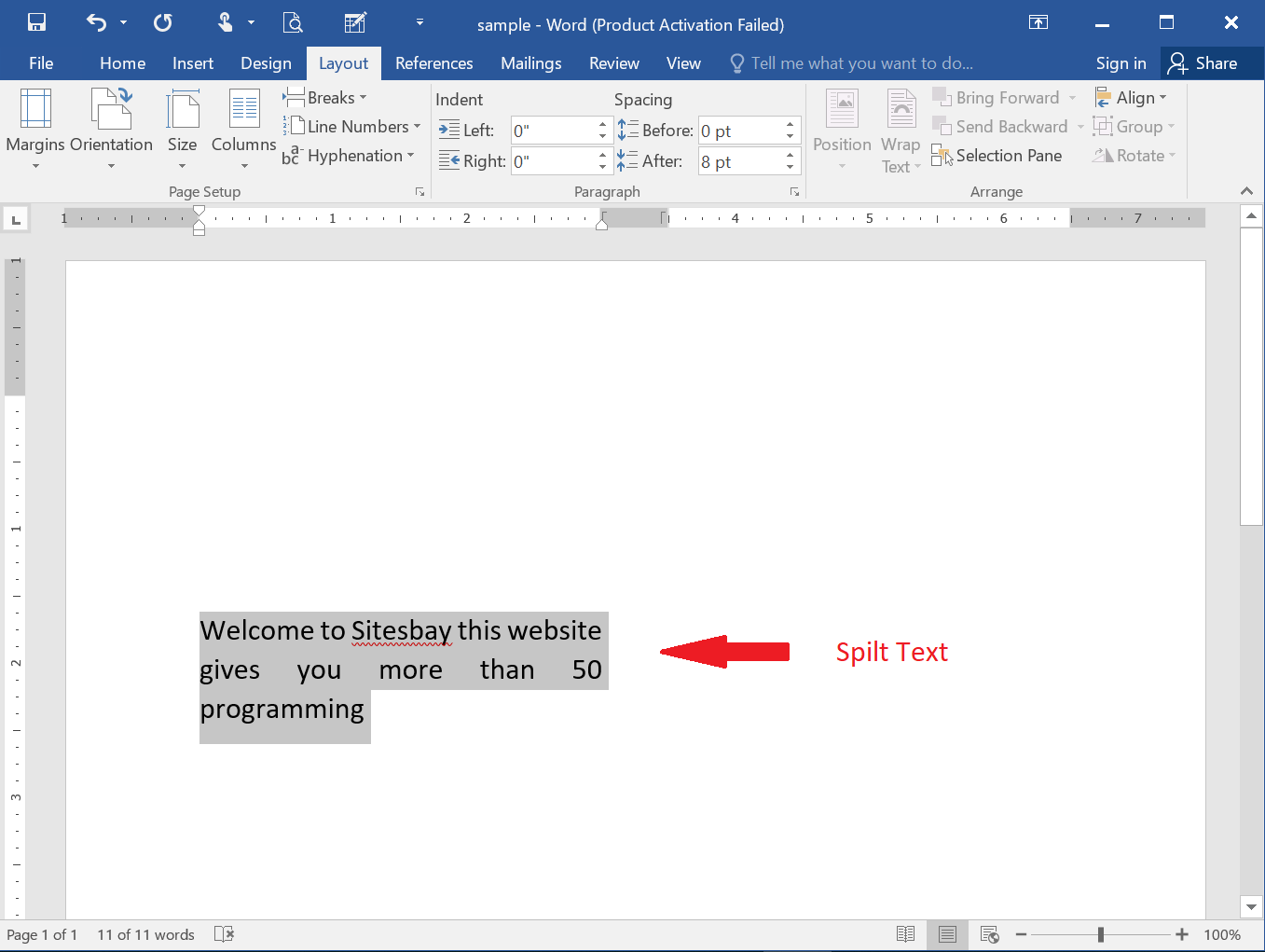This screenshot has width=1265, height=952.
Task: Increase left indent with the up stepper
Action: (x=602, y=125)
